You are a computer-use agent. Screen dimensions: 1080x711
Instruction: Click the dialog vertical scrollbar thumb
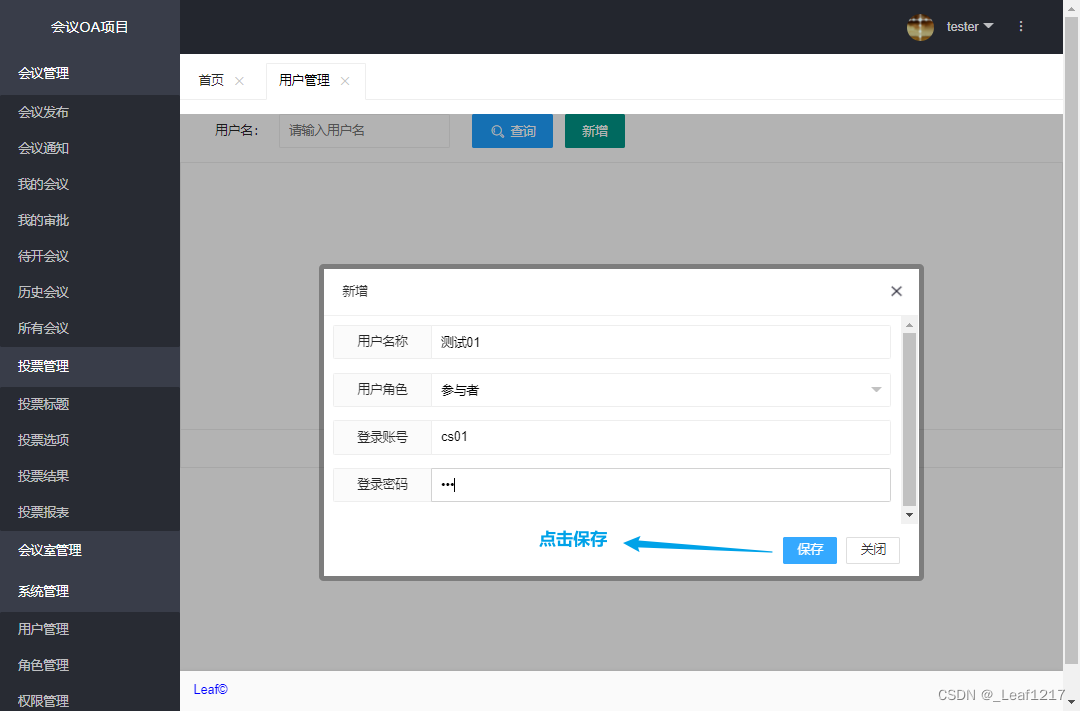(909, 420)
